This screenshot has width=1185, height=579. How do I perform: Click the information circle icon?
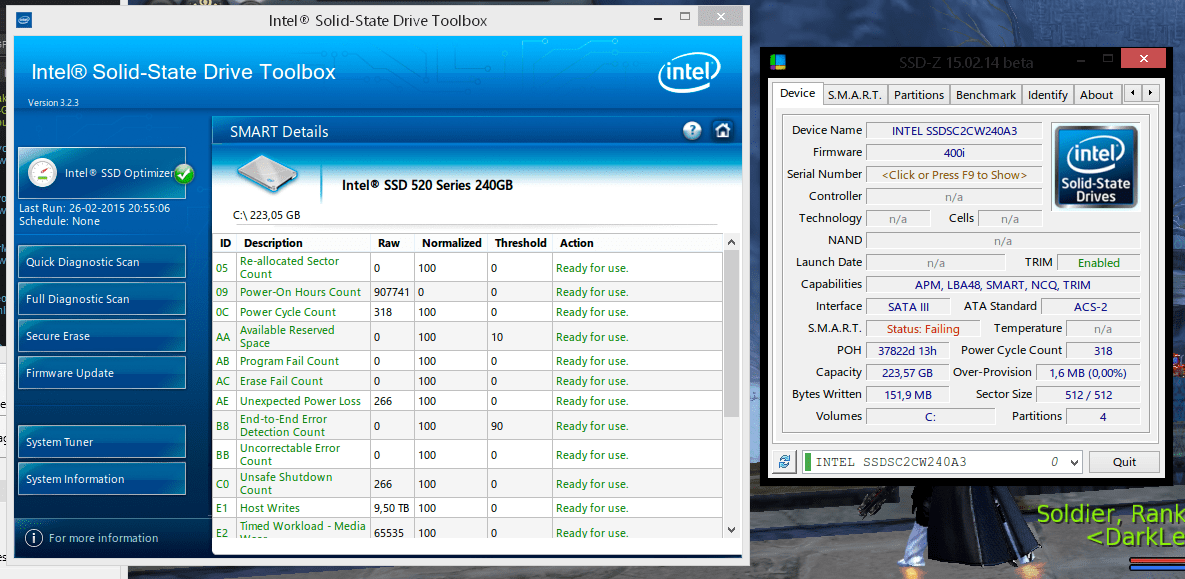coord(33,538)
